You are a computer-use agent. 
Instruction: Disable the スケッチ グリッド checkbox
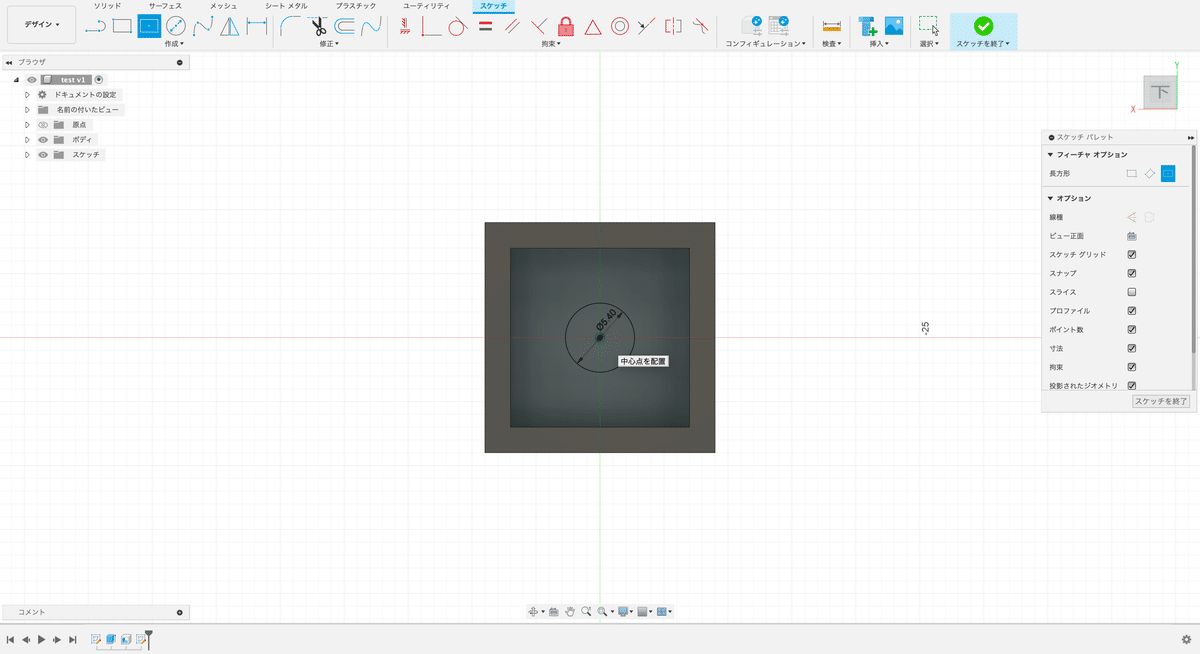(1132, 255)
